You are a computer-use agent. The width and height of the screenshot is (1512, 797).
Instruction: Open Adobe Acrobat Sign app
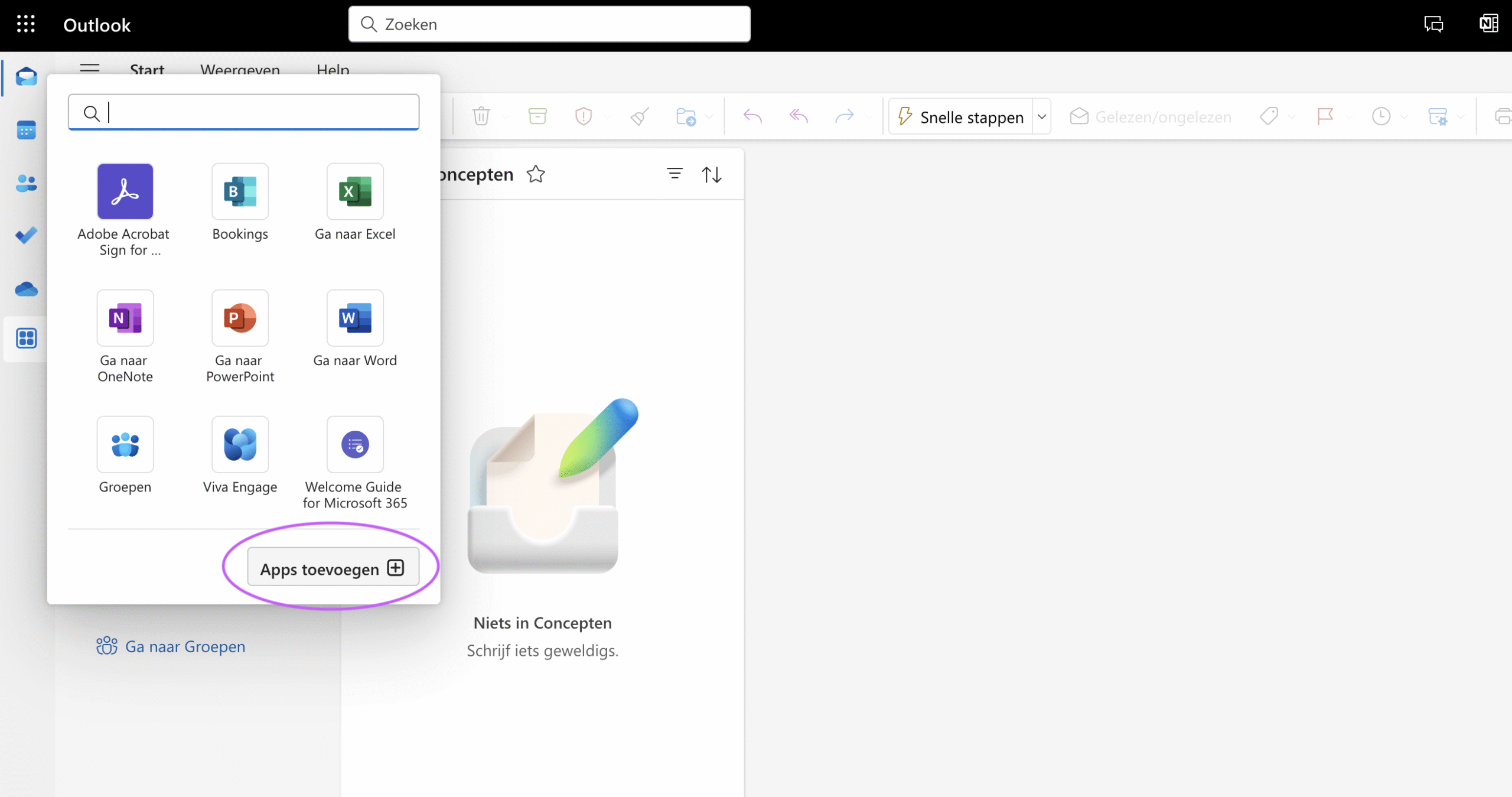[125, 192]
